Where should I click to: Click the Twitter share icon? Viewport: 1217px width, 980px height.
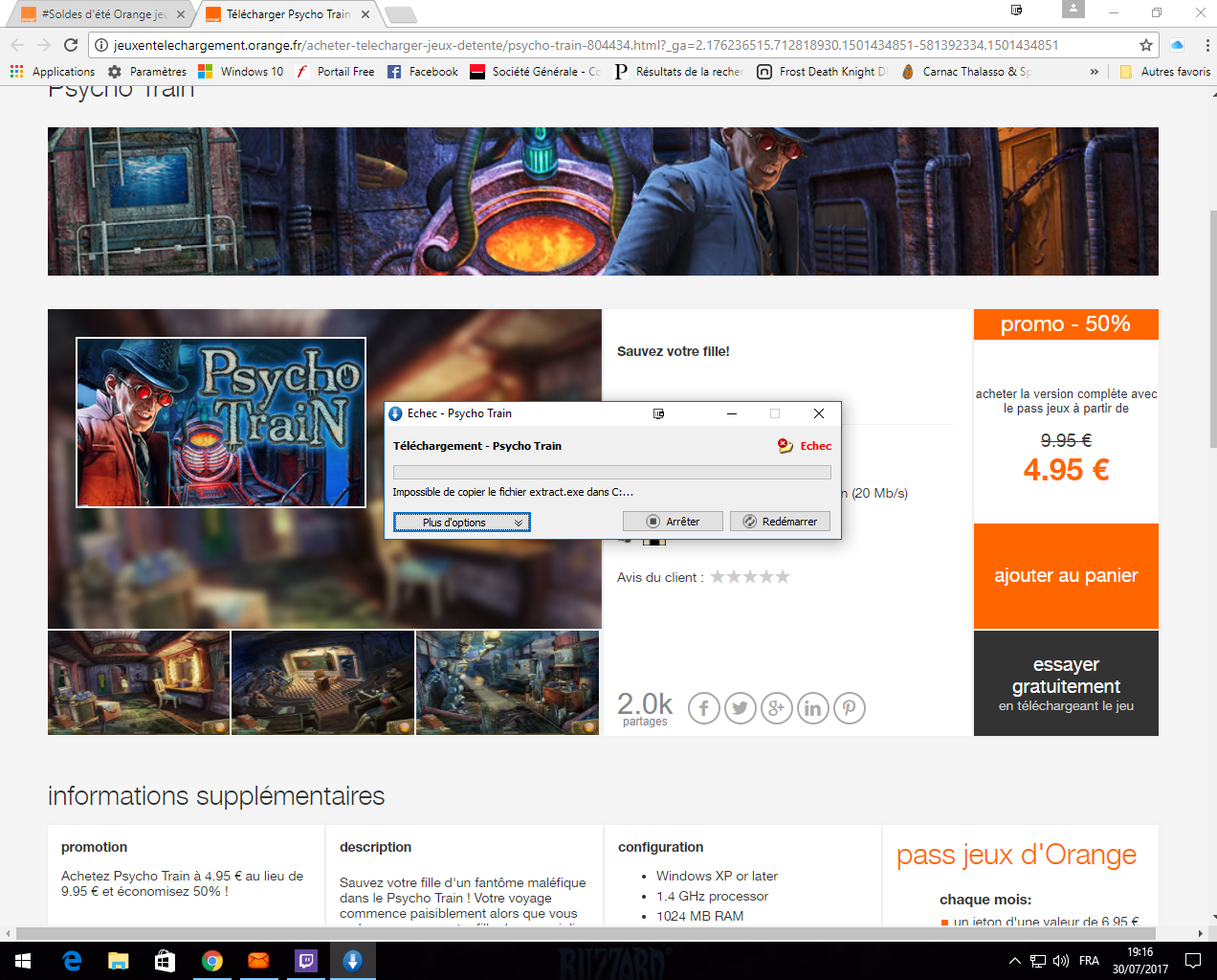coord(740,708)
